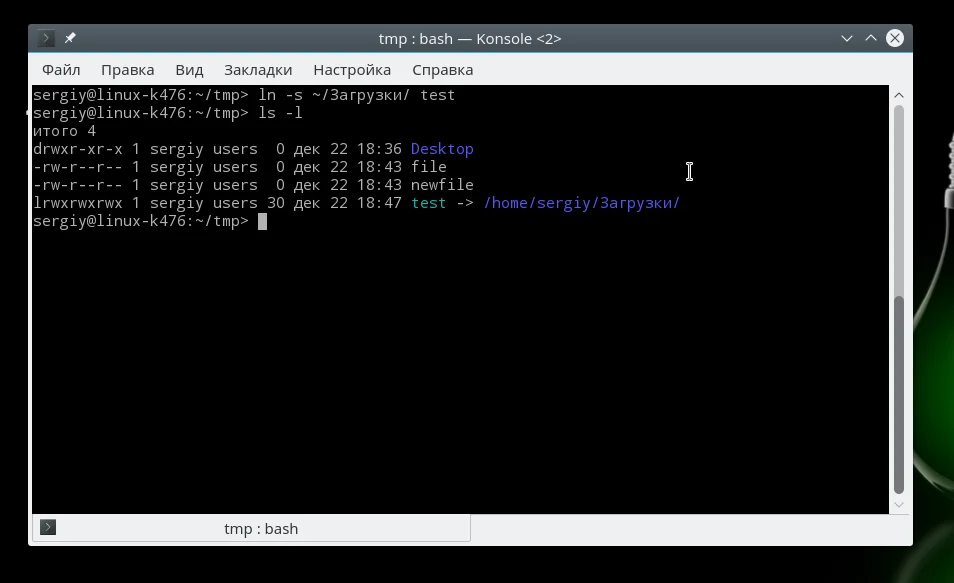Close the Konsole window
Image resolution: width=954 pixels, height=583 pixels.
click(895, 38)
